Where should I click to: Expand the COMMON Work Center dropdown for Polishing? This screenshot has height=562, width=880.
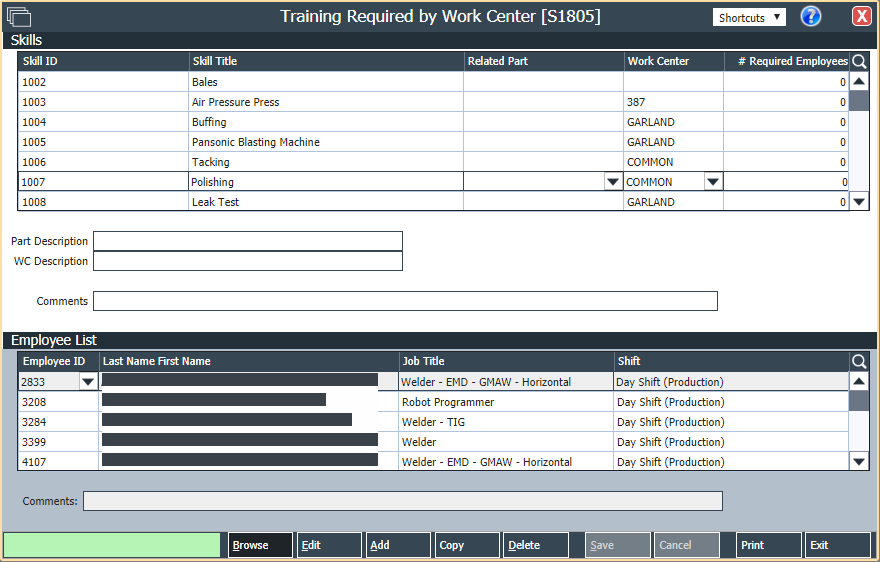[x=712, y=182]
